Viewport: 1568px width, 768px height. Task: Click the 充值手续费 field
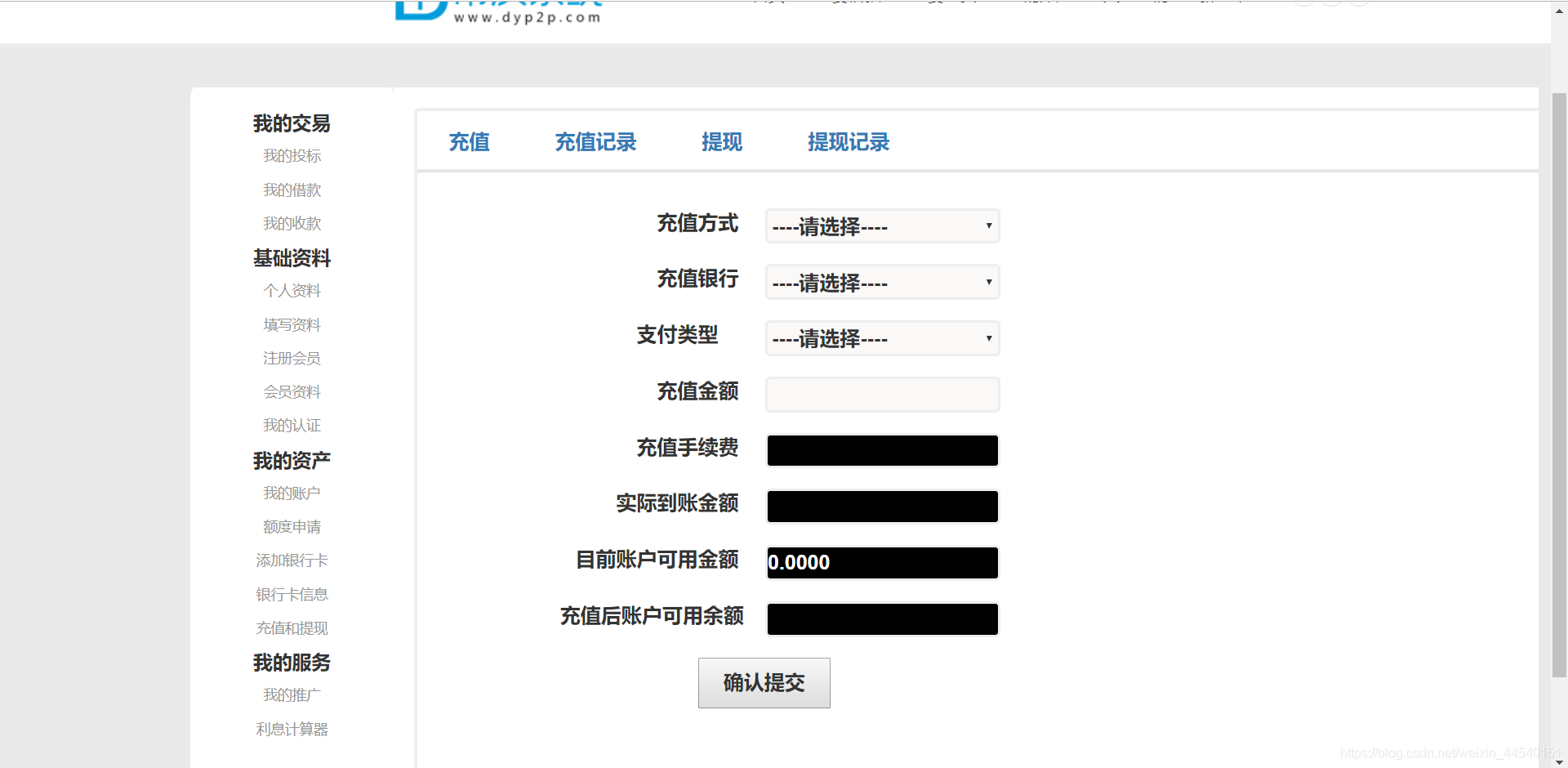883,451
